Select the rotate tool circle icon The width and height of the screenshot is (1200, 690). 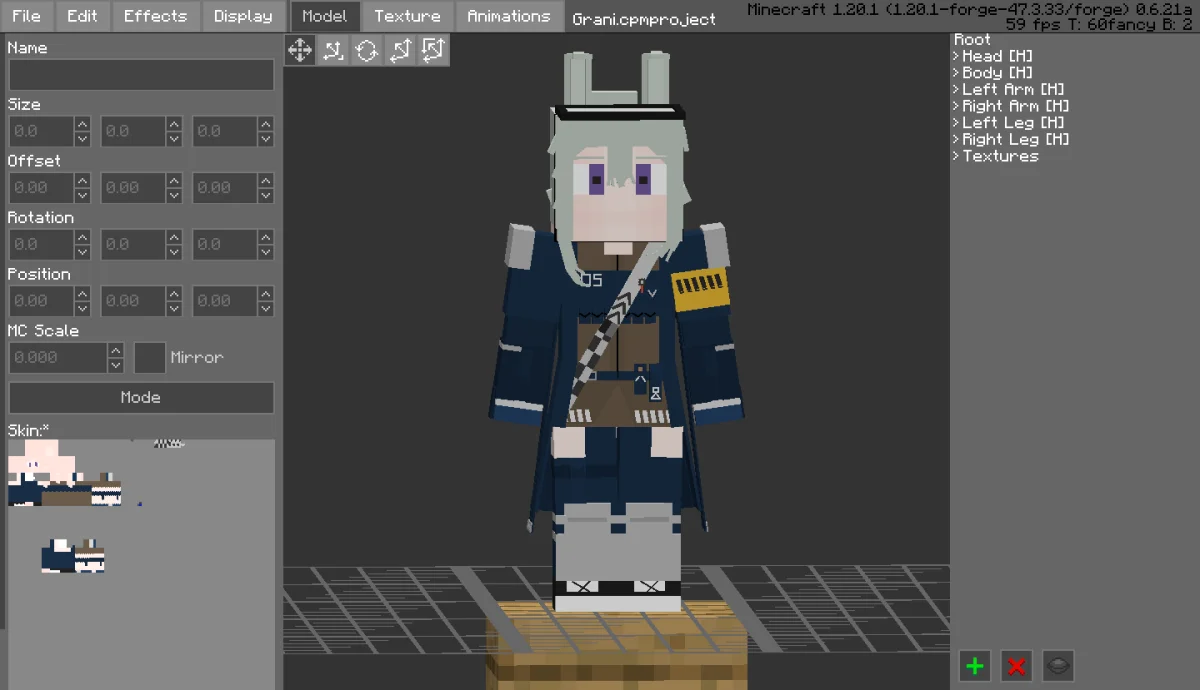point(366,49)
